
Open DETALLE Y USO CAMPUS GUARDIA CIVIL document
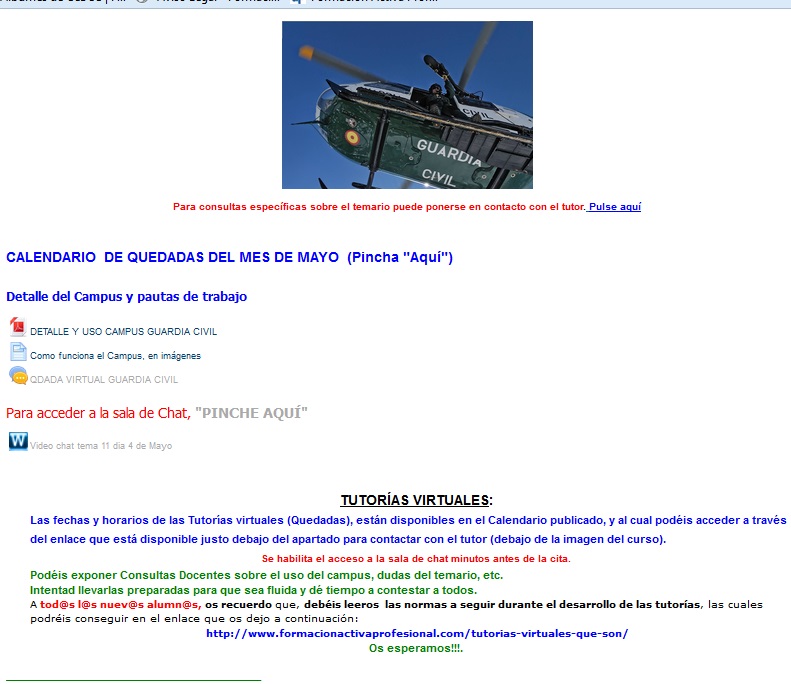pyautogui.click(x=124, y=331)
